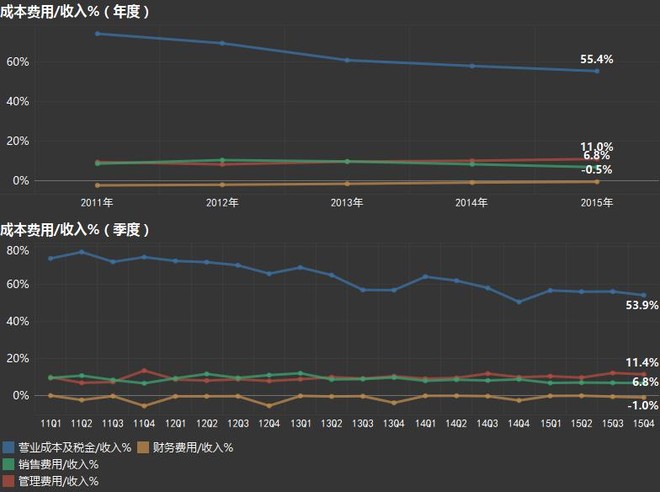Click the blue data point at 2013年
Viewport: 660px width, 492px height.
(347, 60)
